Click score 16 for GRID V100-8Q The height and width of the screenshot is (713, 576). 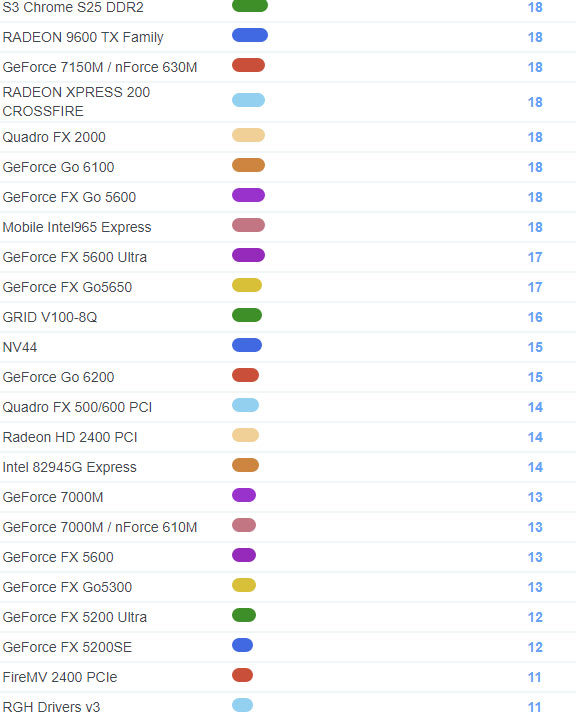pos(535,317)
